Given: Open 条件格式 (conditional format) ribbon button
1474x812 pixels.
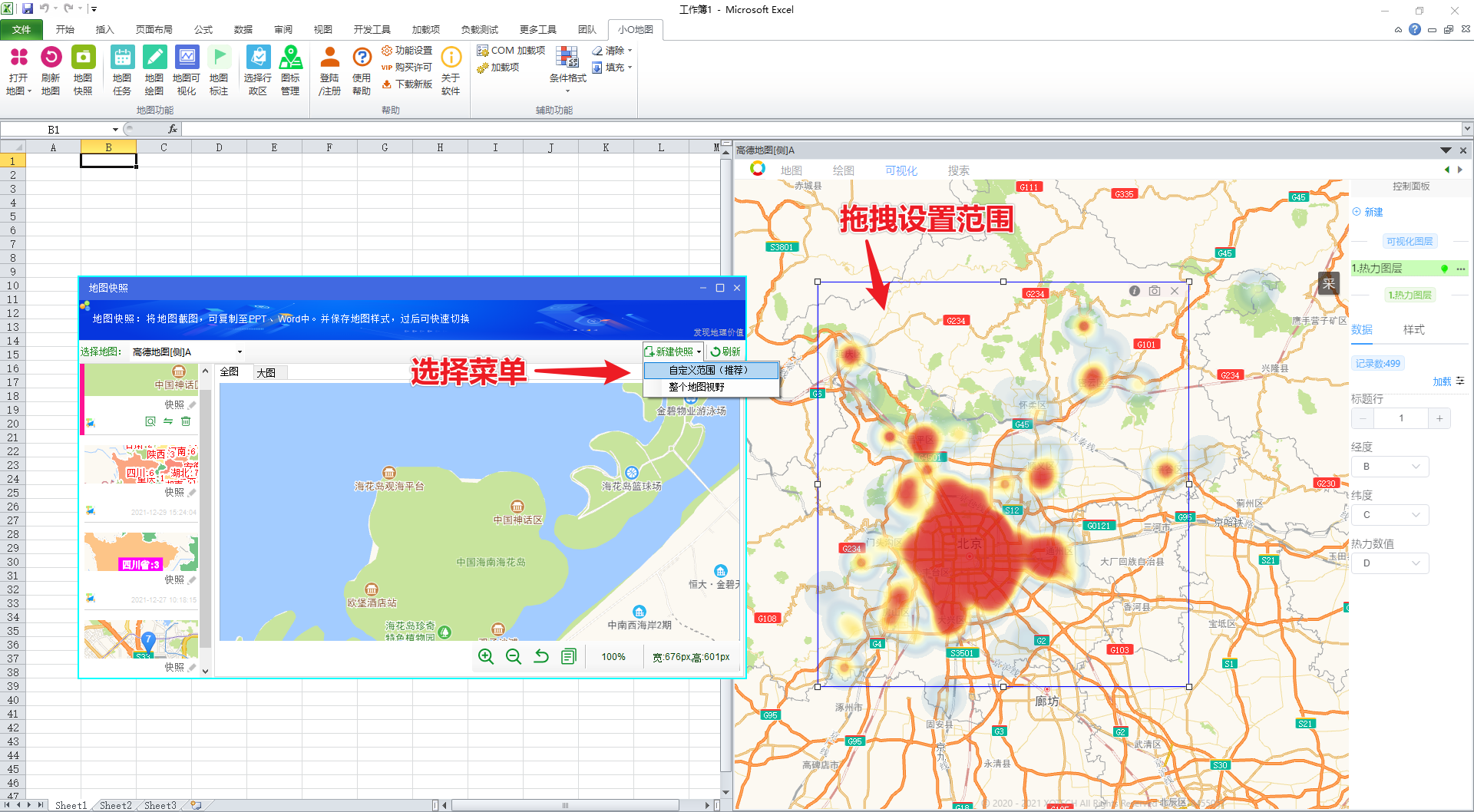Looking at the screenshot, I should [x=568, y=69].
